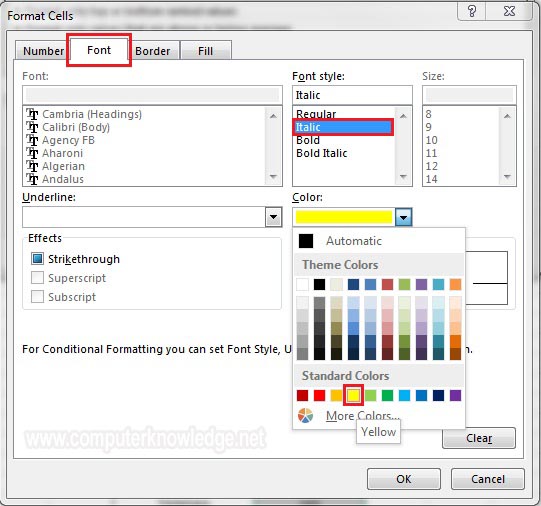Pick the Yellow standard color swatch
The height and width of the screenshot is (506, 541).
click(x=353, y=395)
